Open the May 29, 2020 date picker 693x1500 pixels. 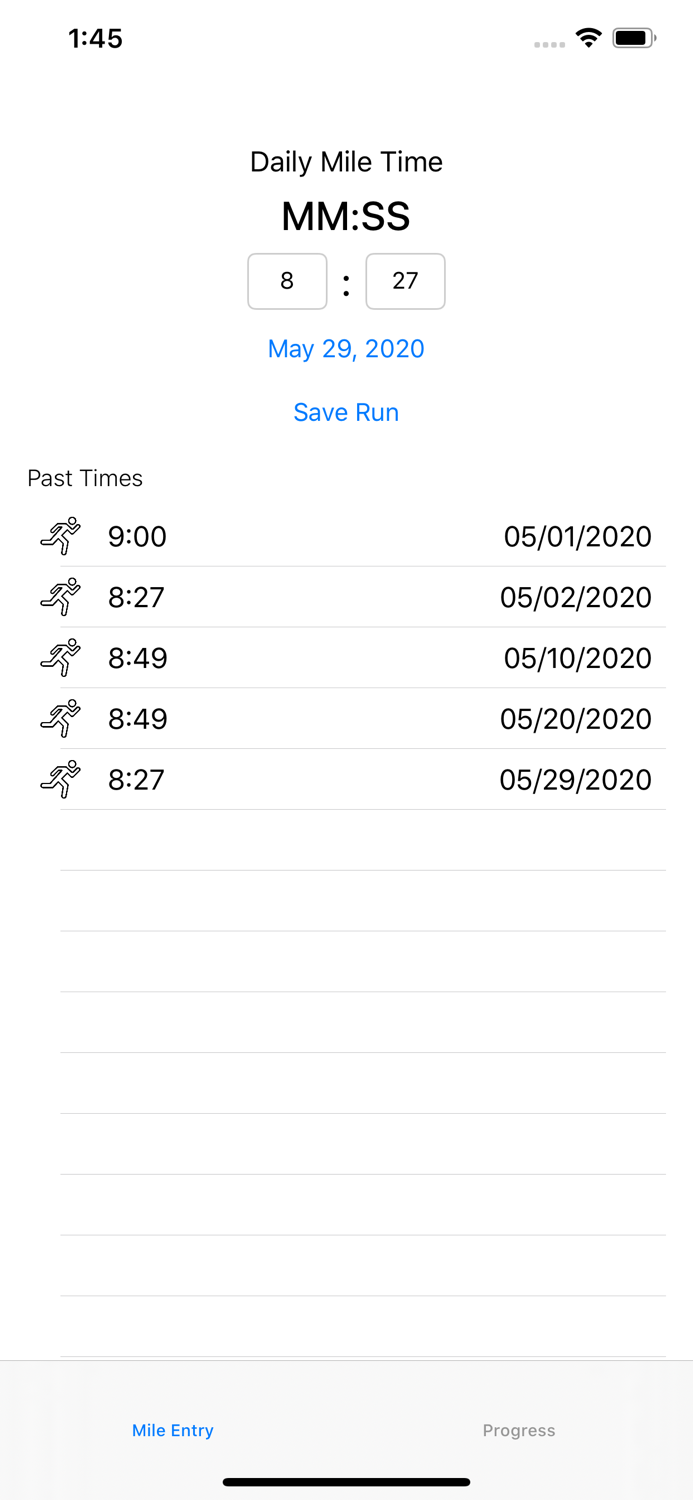click(345, 348)
